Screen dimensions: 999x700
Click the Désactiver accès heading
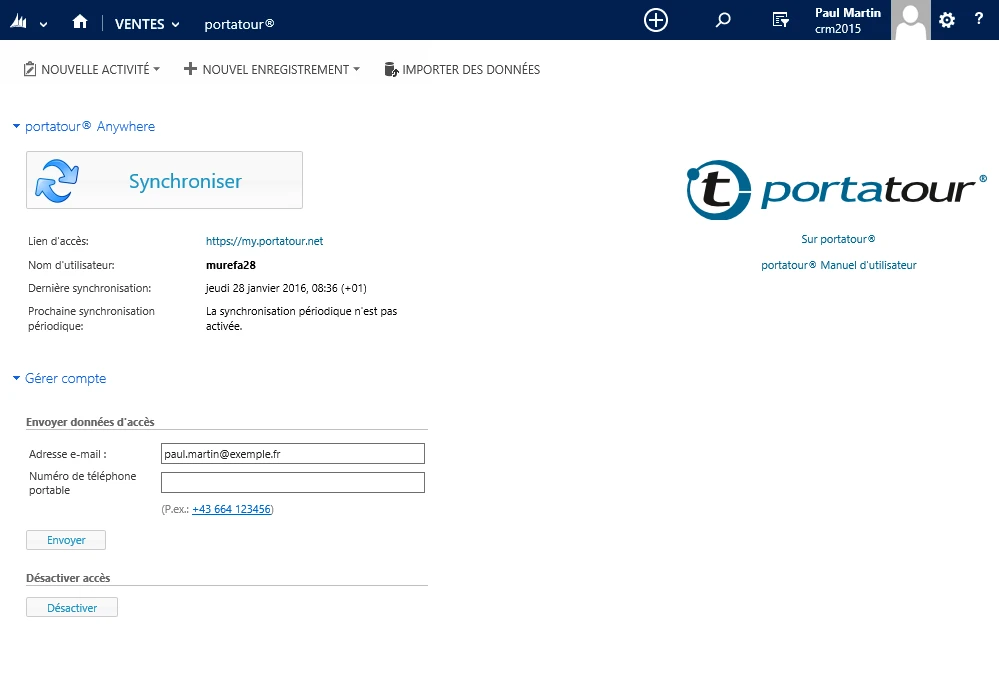pyautogui.click(x=68, y=578)
